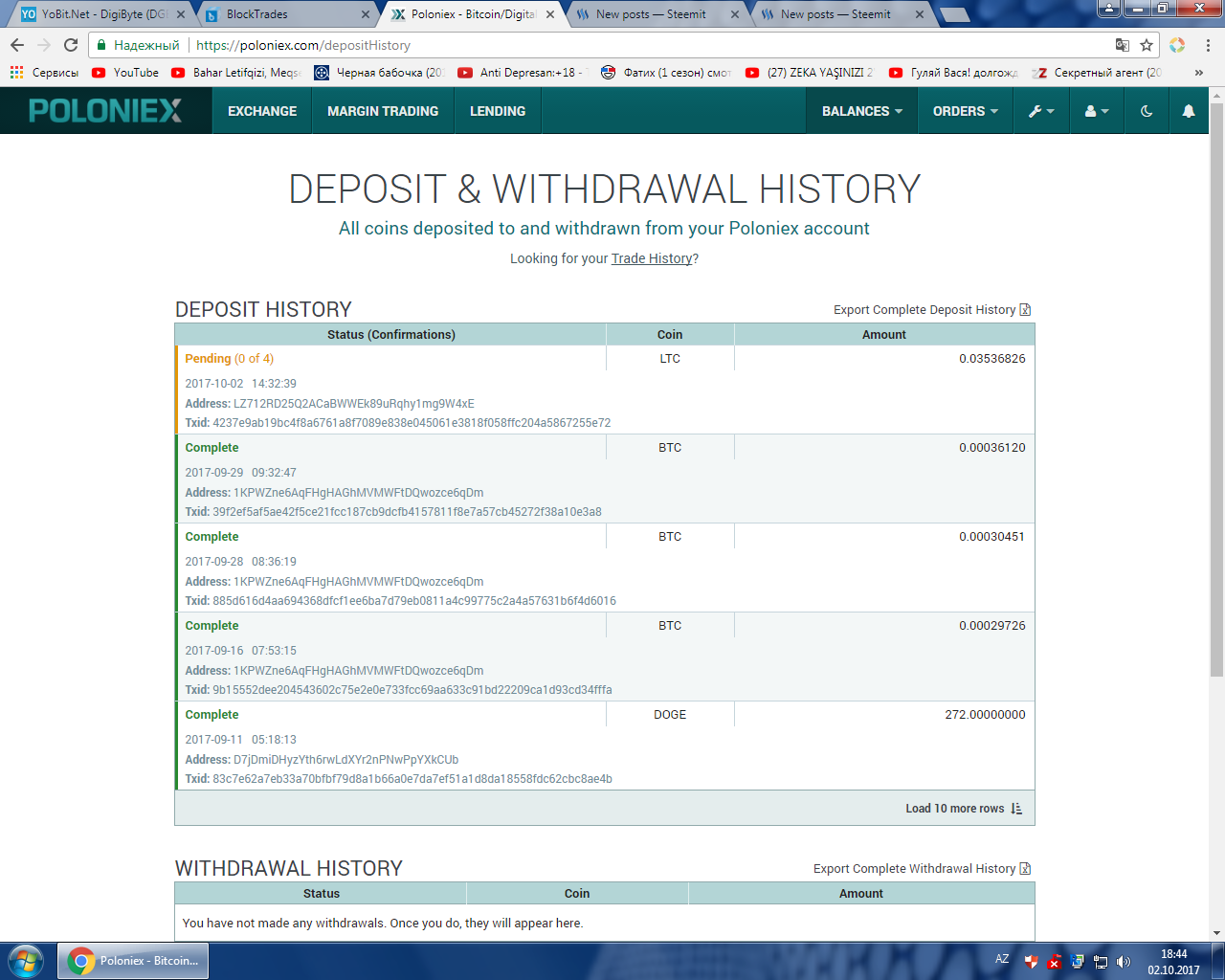This screenshot has height=980, width=1225.
Task: Click the browser back arrow
Action: coord(17,45)
